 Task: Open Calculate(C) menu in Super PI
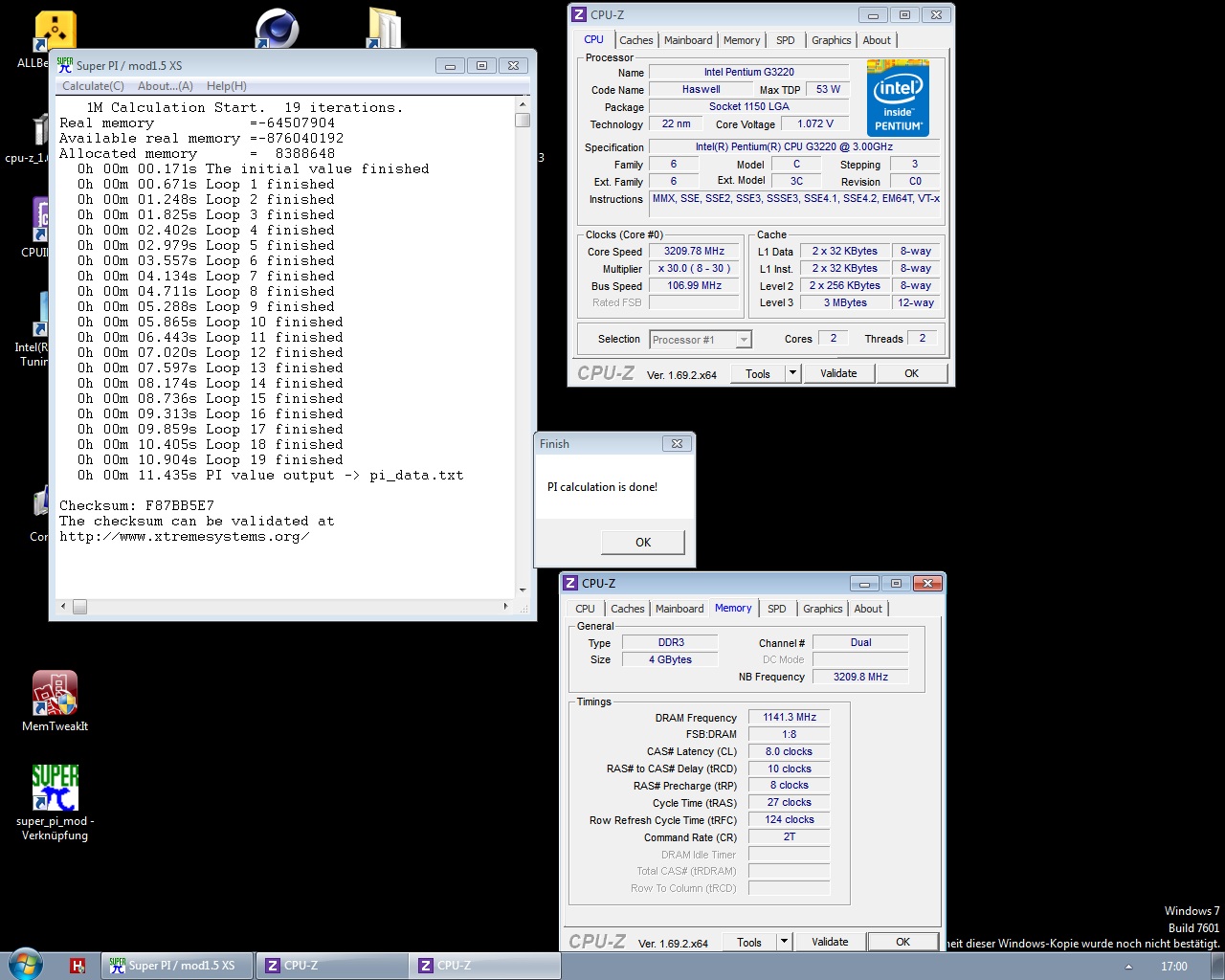tap(93, 86)
